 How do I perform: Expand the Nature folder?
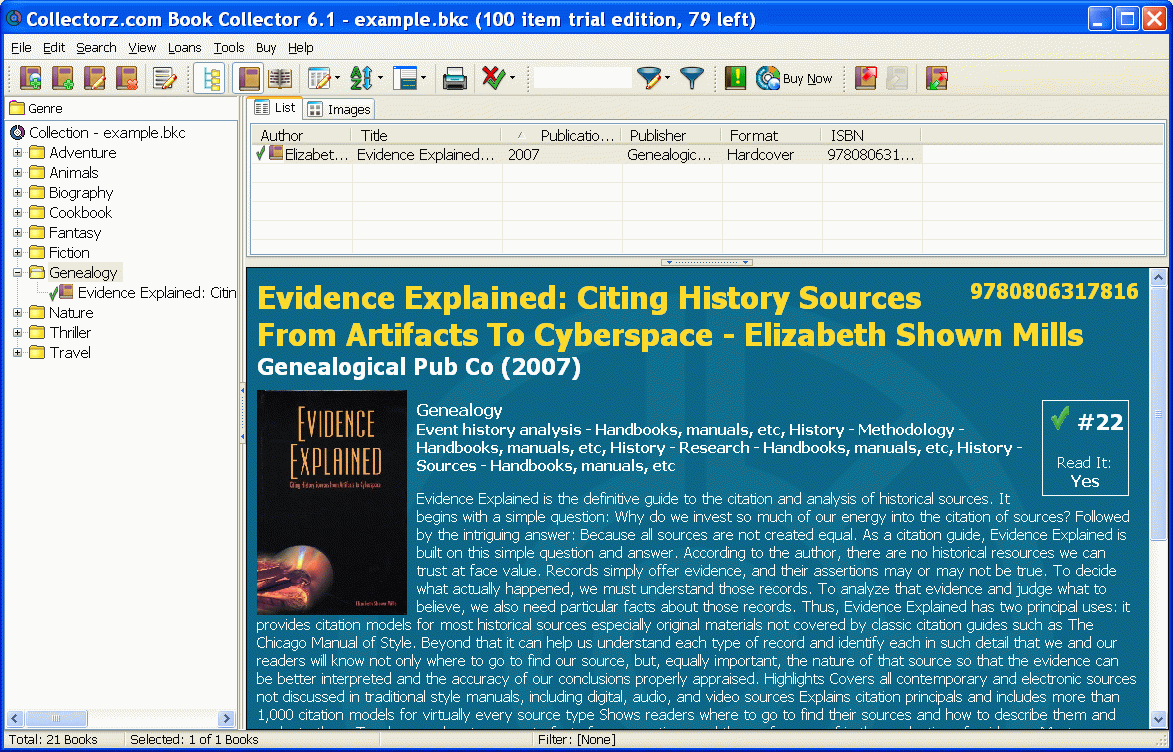click(x=17, y=313)
